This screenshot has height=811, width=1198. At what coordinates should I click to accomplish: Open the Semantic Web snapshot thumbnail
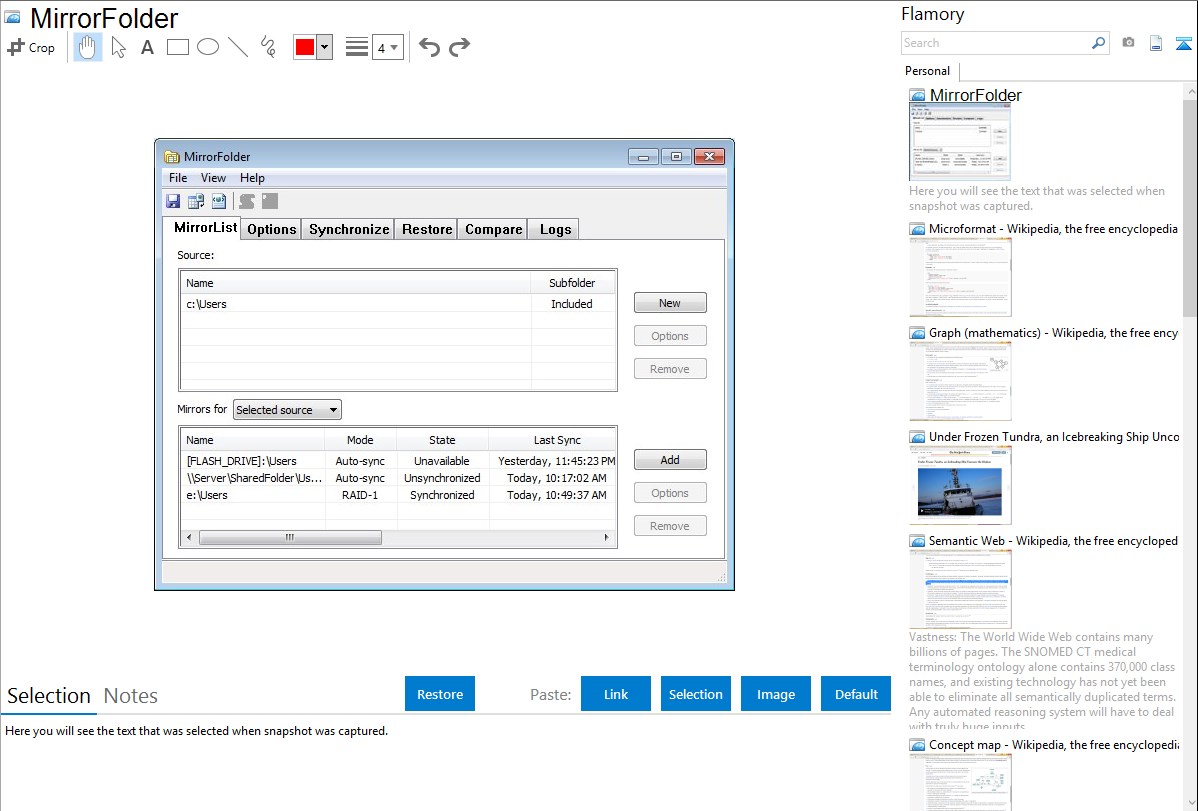960,589
